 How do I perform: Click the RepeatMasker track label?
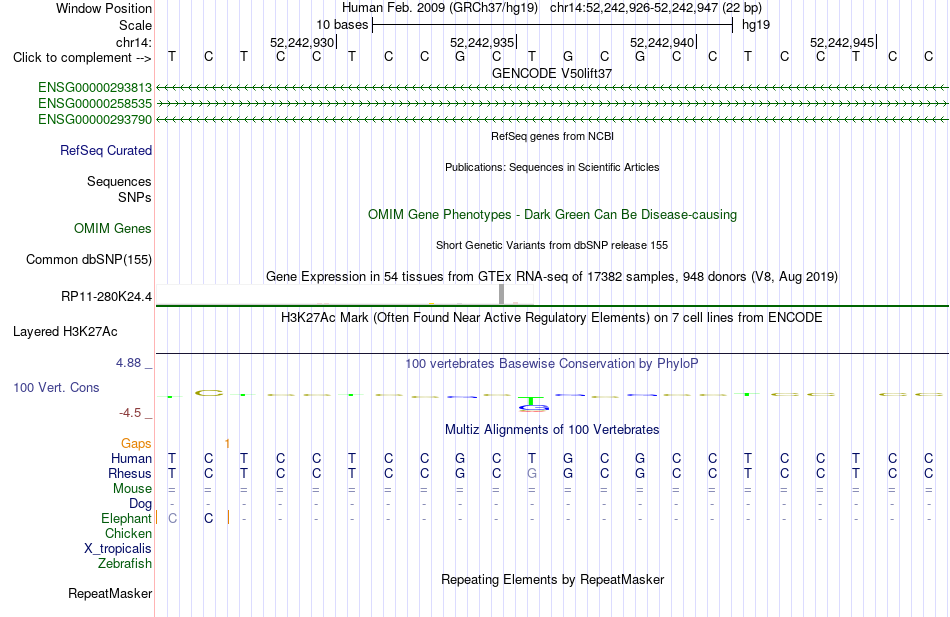[110, 593]
